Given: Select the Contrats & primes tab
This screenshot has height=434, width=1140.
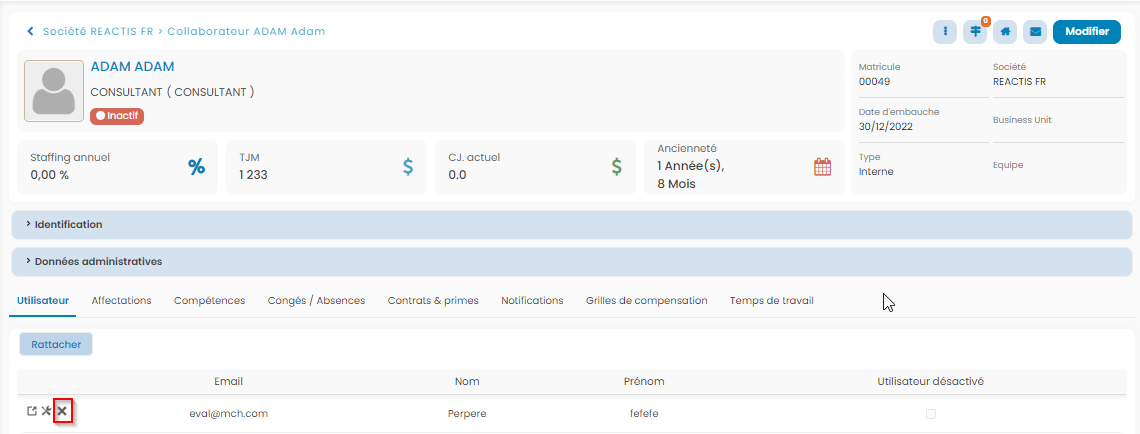Looking at the screenshot, I should pos(433,300).
